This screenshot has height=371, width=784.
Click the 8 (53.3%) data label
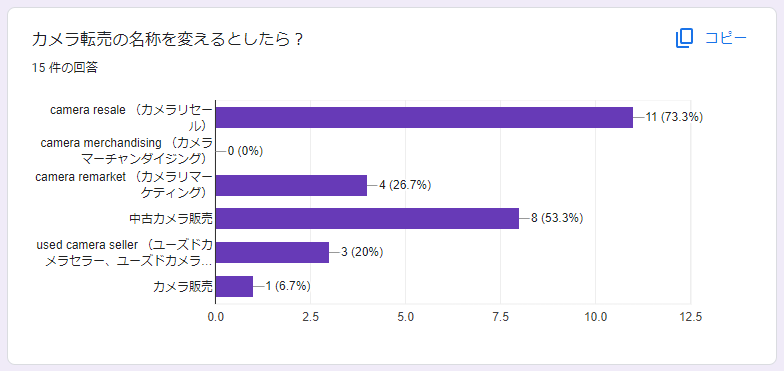[557, 218]
